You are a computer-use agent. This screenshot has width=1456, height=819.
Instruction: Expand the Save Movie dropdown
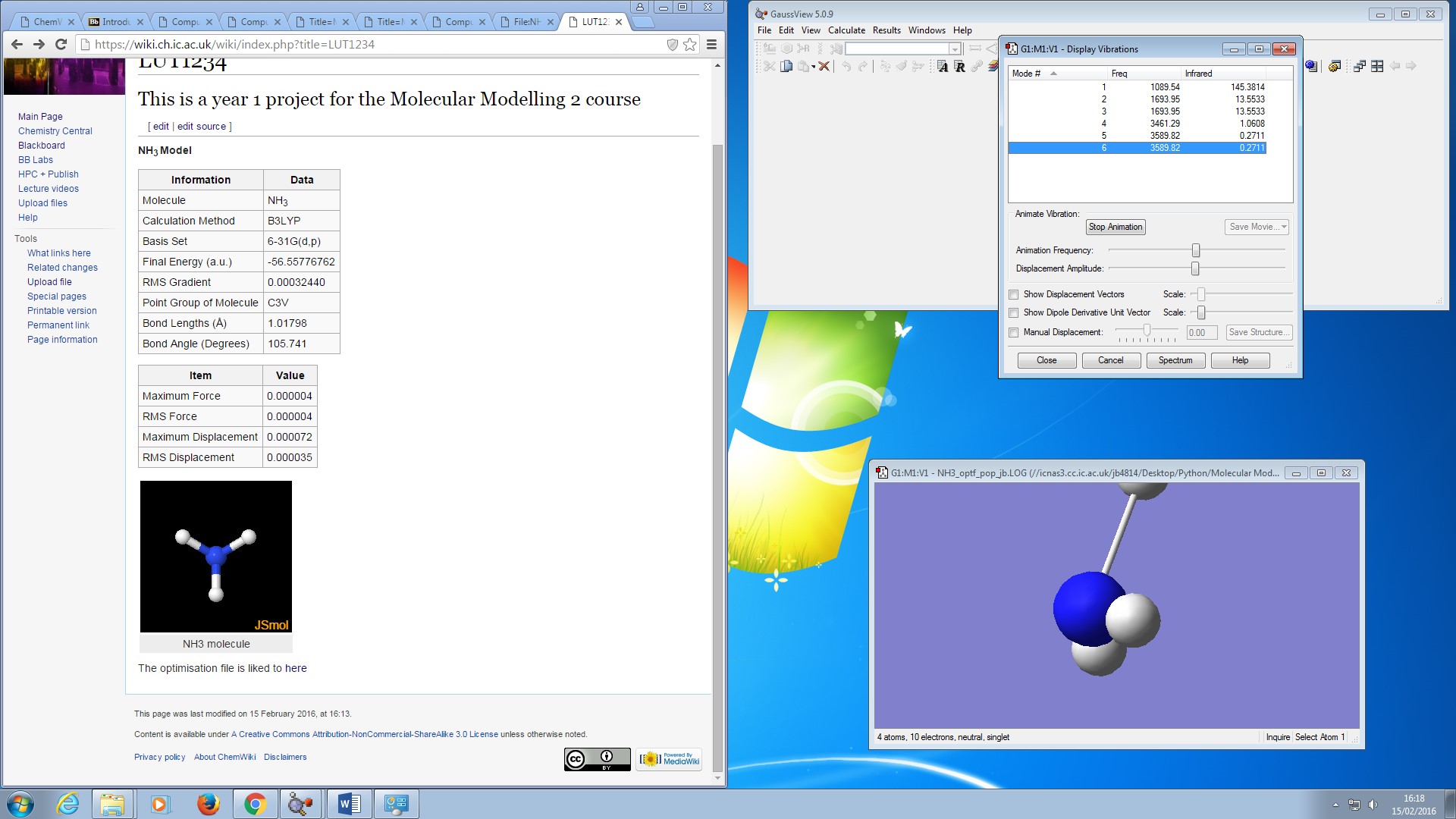click(1283, 227)
